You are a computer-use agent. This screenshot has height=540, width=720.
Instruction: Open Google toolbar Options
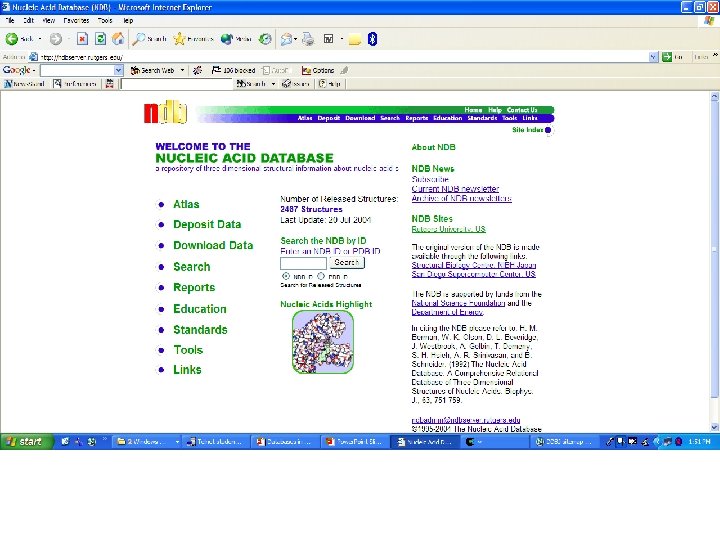coord(318,70)
